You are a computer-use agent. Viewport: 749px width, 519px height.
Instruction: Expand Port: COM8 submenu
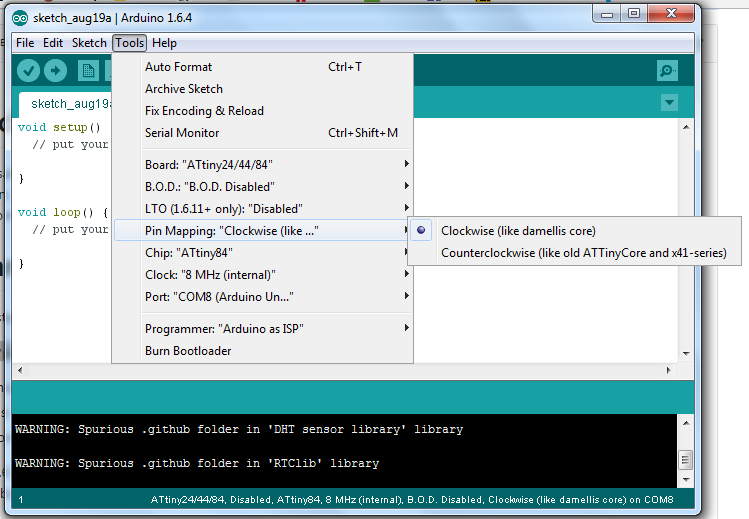(x=263, y=297)
